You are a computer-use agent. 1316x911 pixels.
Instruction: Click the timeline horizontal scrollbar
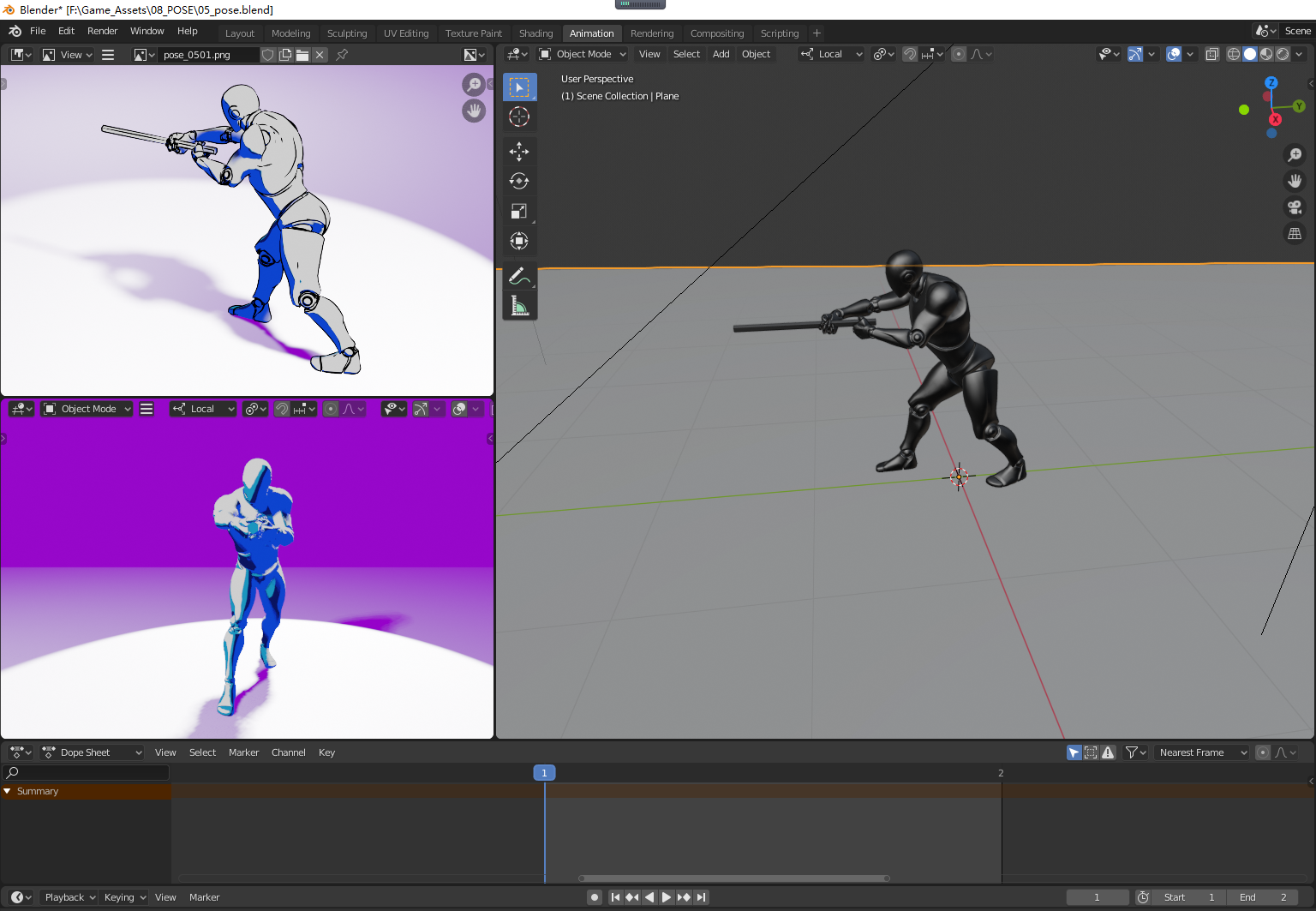coord(734,878)
